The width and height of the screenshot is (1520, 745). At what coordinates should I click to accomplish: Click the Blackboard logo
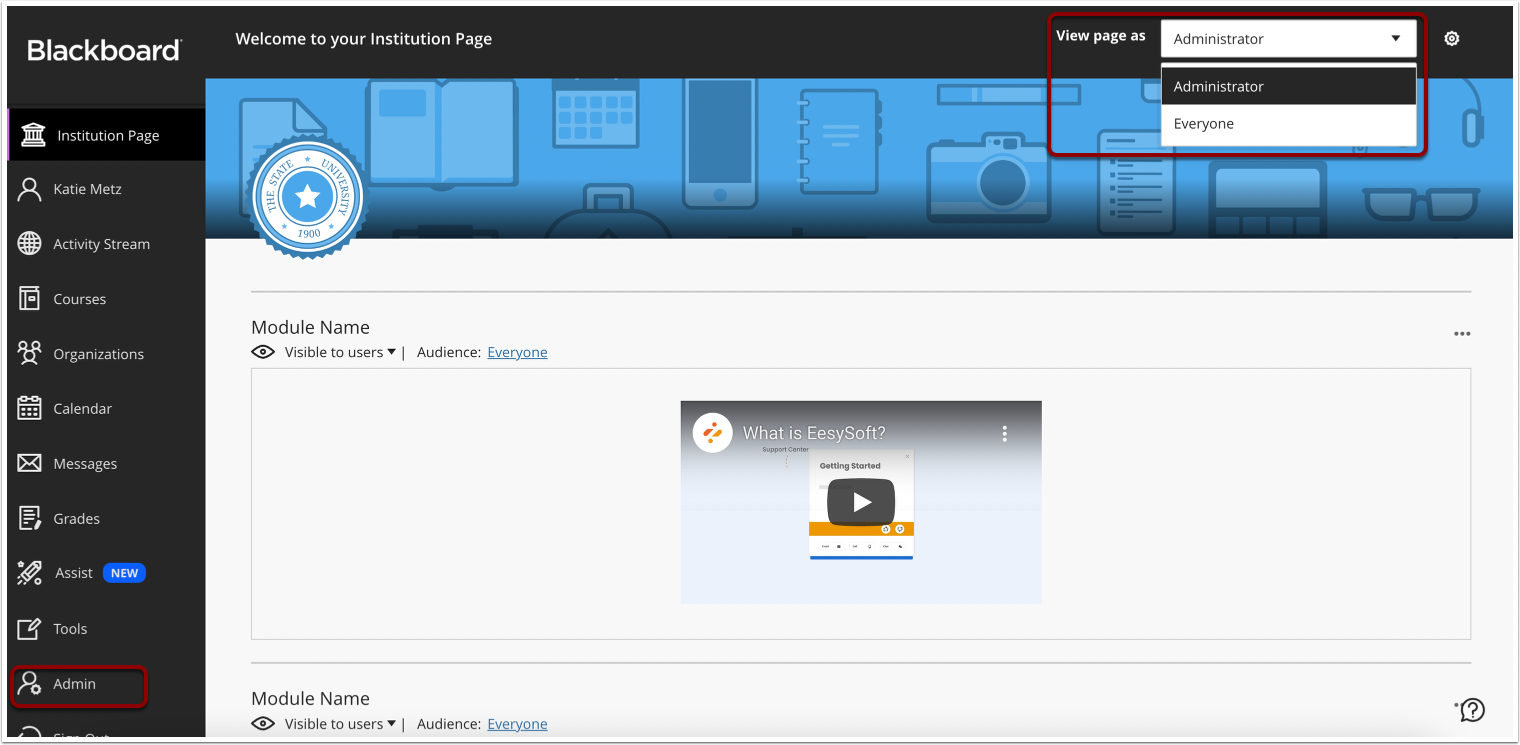click(x=104, y=50)
